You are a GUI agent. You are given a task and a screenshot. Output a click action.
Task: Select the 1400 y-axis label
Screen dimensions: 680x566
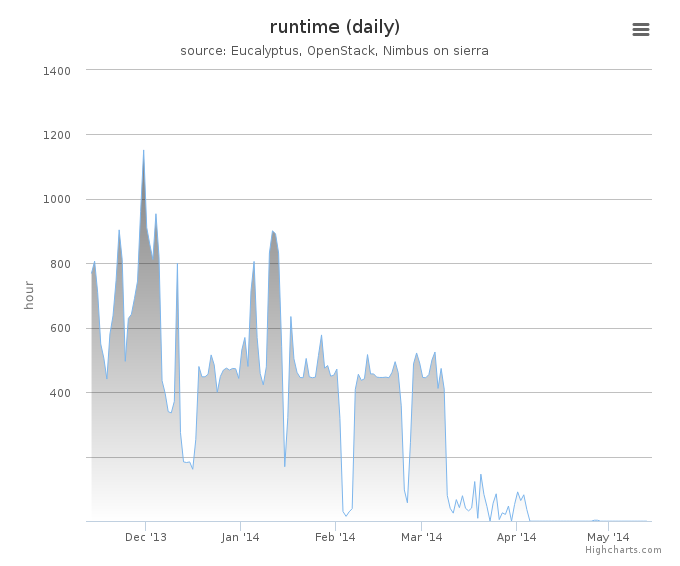click(56, 71)
